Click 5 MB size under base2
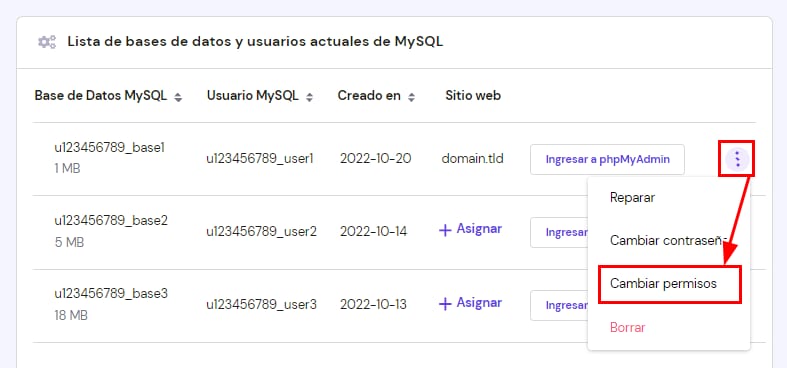787x368 pixels. point(69,242)
